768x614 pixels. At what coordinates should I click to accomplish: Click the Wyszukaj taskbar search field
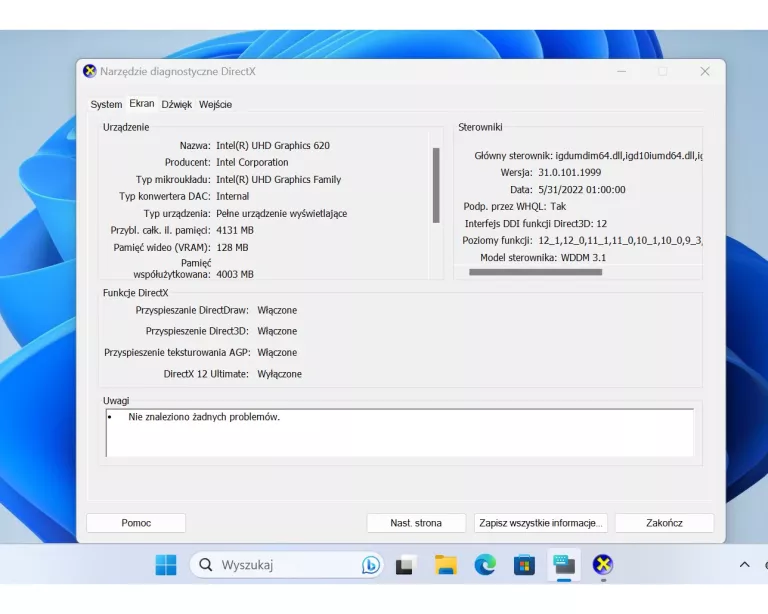(287, 565)
